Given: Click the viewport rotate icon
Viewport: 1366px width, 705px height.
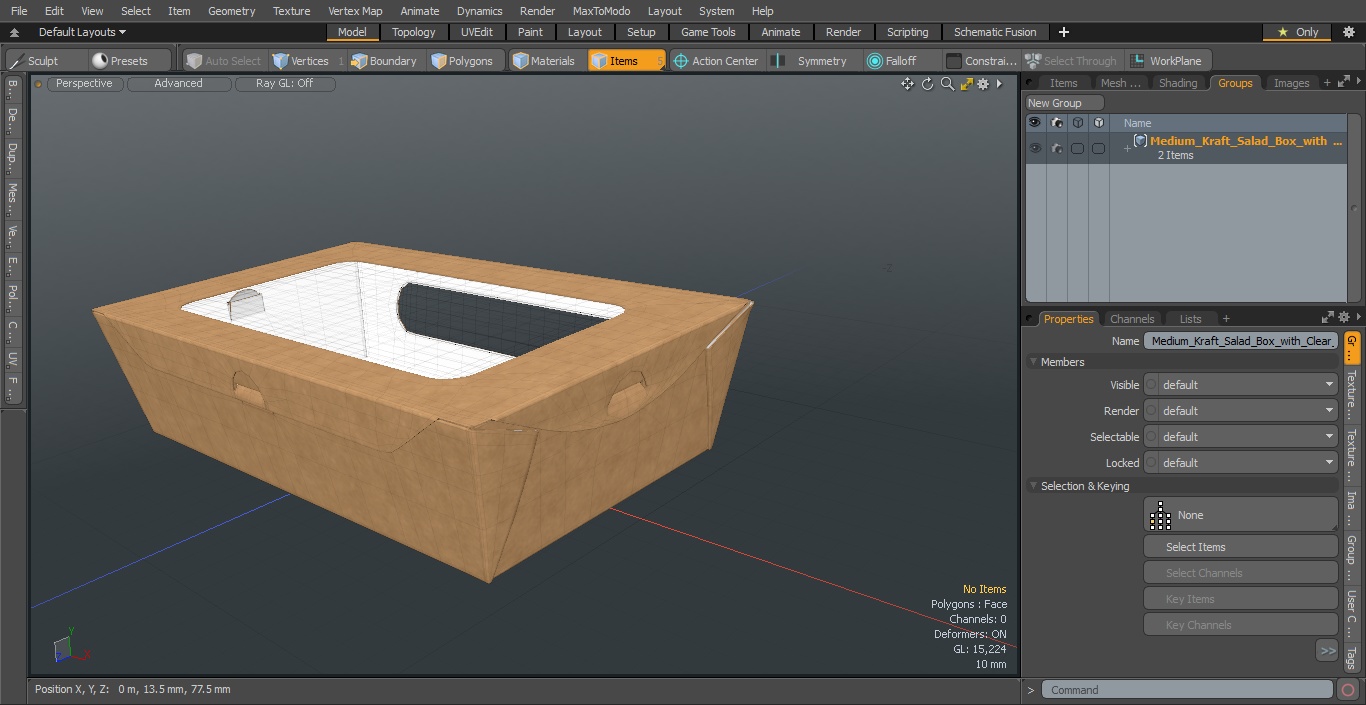Looking at the screenshot, I should click(x=927, y=84).
